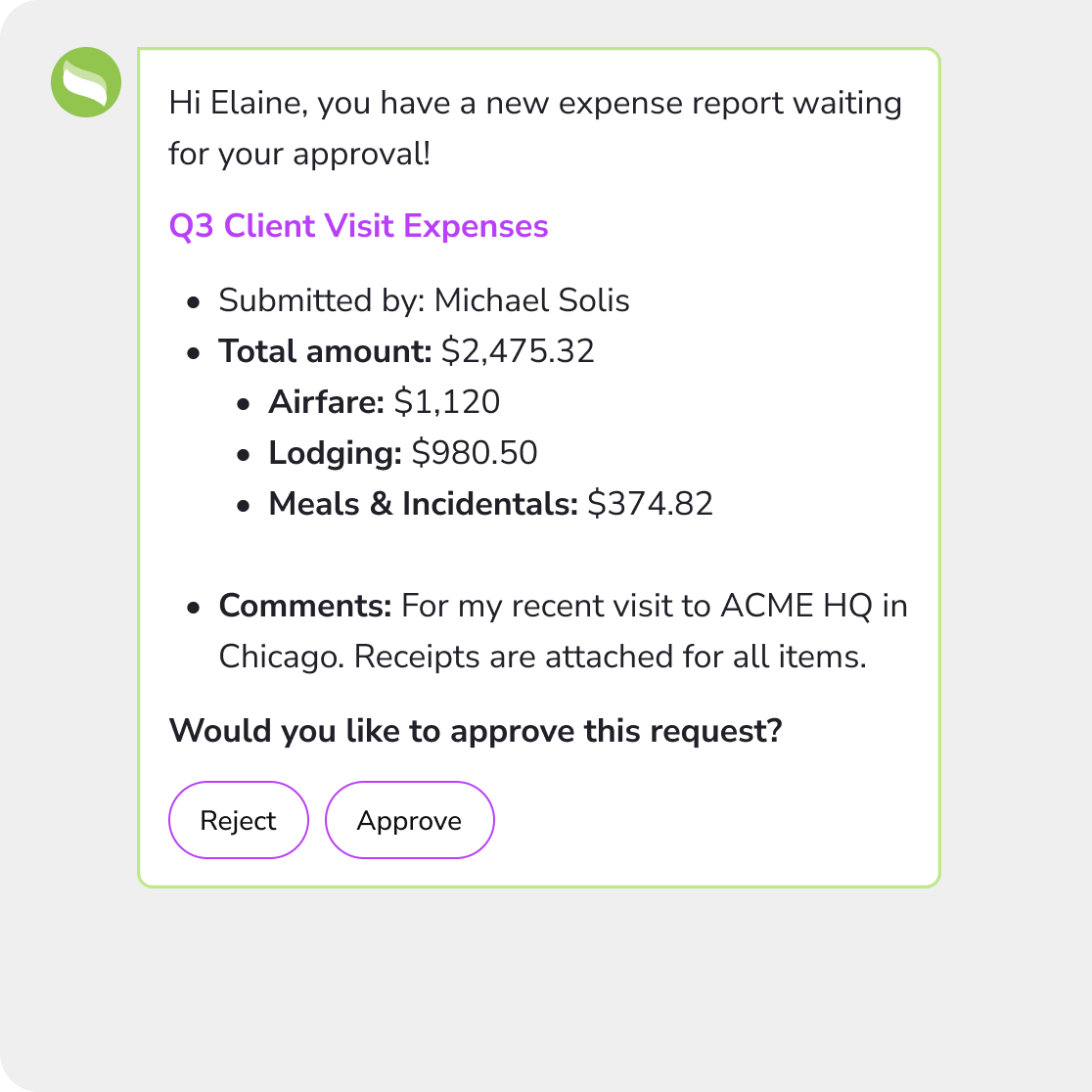Viewport: 1092px width, 1092px height.
Task: Click the submitter name Michael Solis
Action: click(531, 300)
